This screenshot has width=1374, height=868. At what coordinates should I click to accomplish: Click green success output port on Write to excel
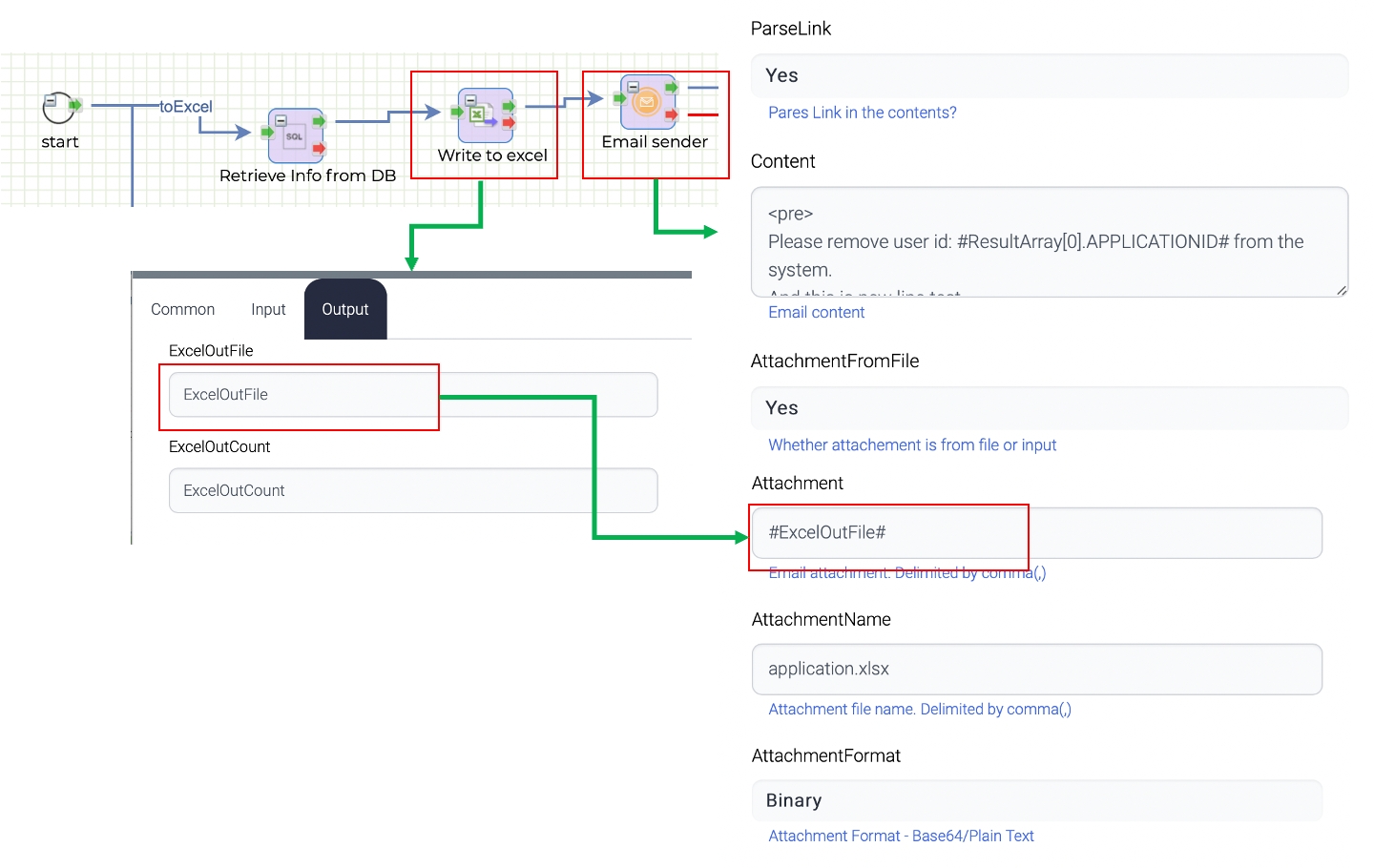click(x=510, y=106)
